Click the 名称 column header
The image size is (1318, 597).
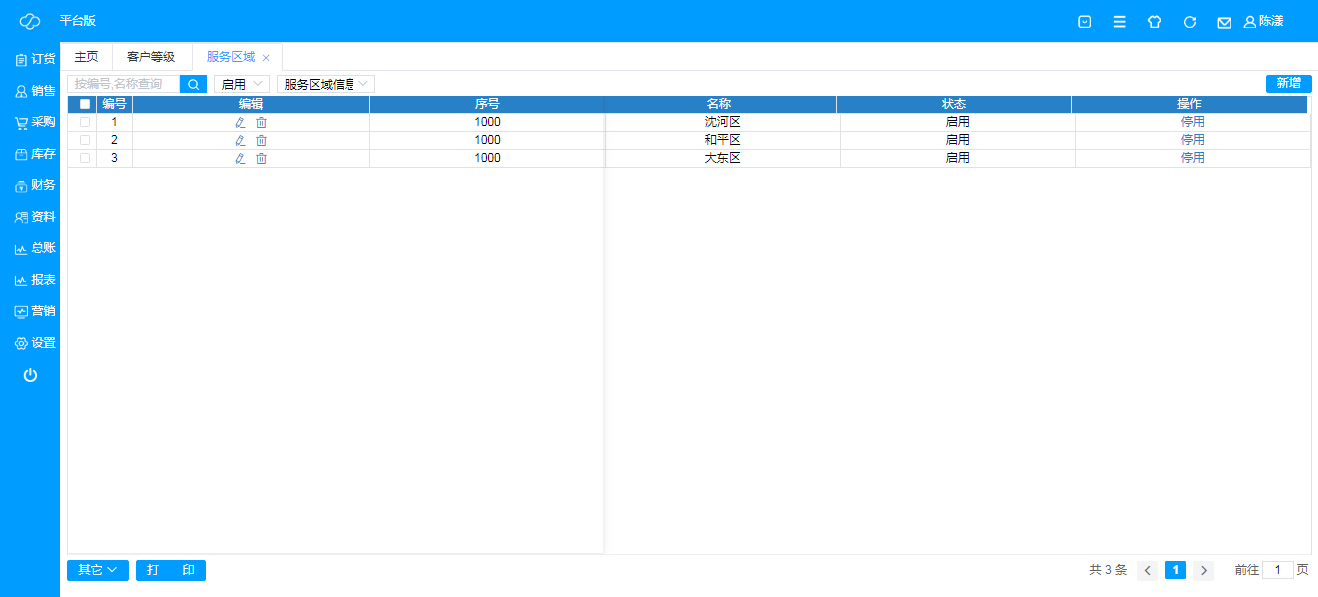tap(719, 104)
